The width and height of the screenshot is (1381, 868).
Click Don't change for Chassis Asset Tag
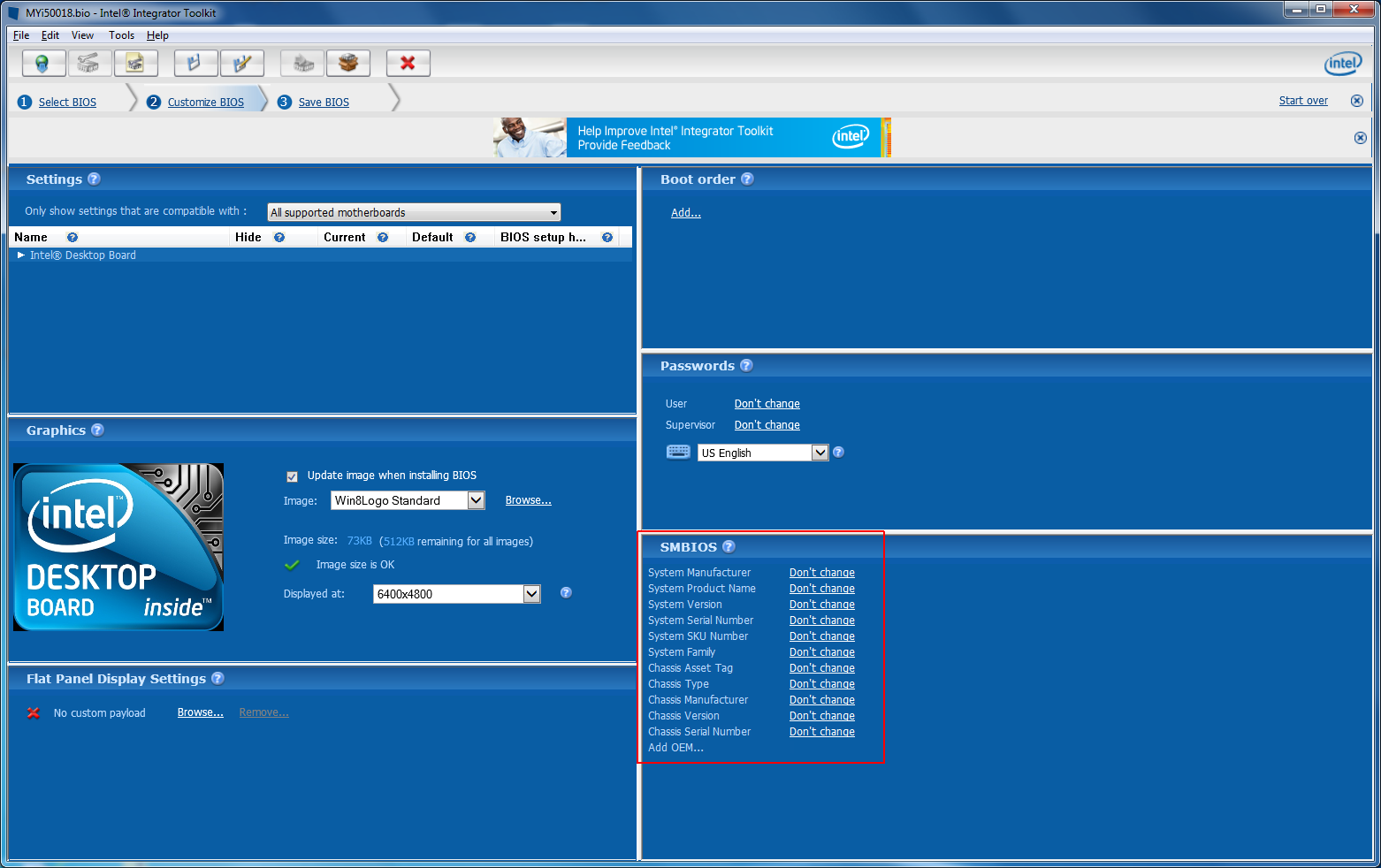point(822,667)
